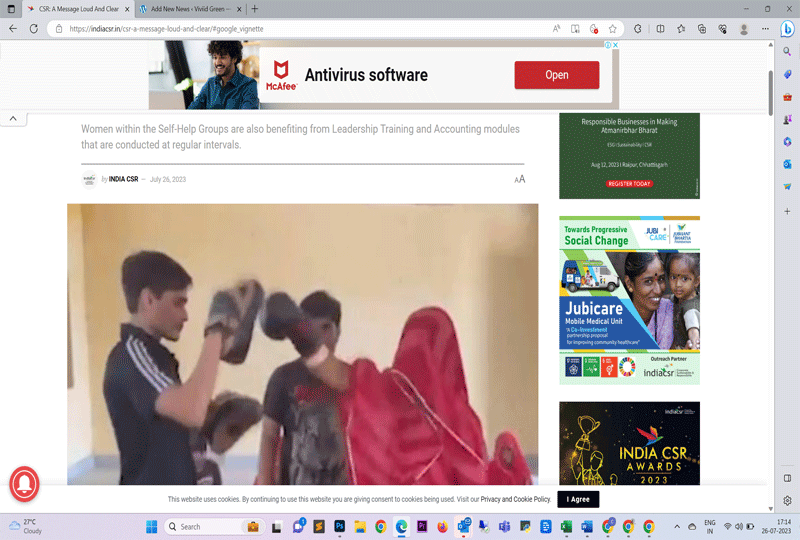Click the July 26, 2023 date
Image resolution: width=800 pixels, height=540 pixels.
[x=168, y=179]
